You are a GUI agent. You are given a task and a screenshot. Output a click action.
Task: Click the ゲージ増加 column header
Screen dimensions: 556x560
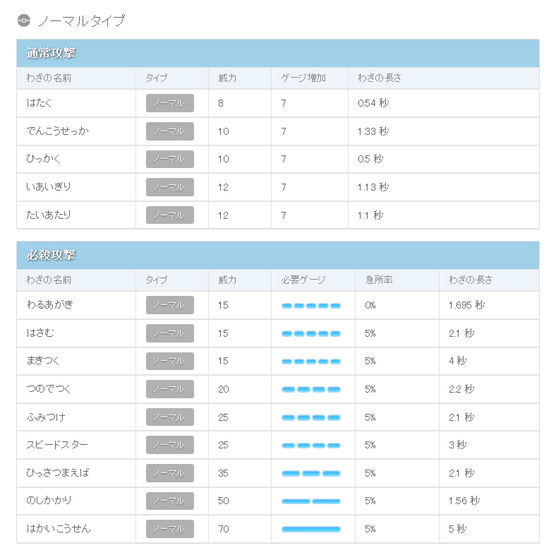[303, 78]
